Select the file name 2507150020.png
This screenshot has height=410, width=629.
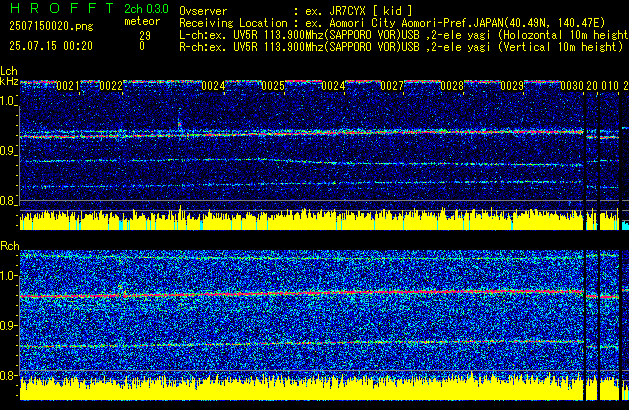click(51, 26)
